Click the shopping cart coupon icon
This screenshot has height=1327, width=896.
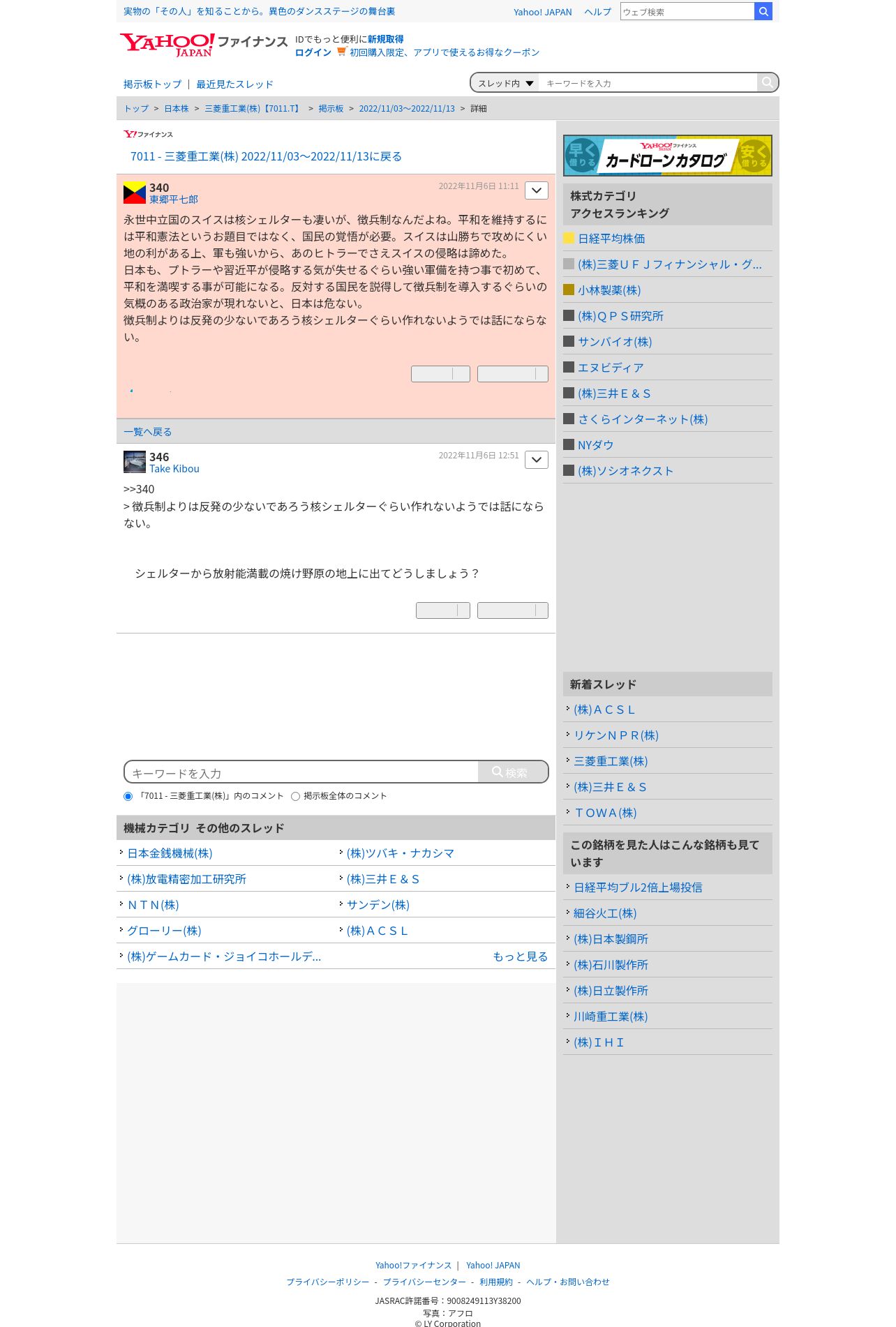(341, 52)
